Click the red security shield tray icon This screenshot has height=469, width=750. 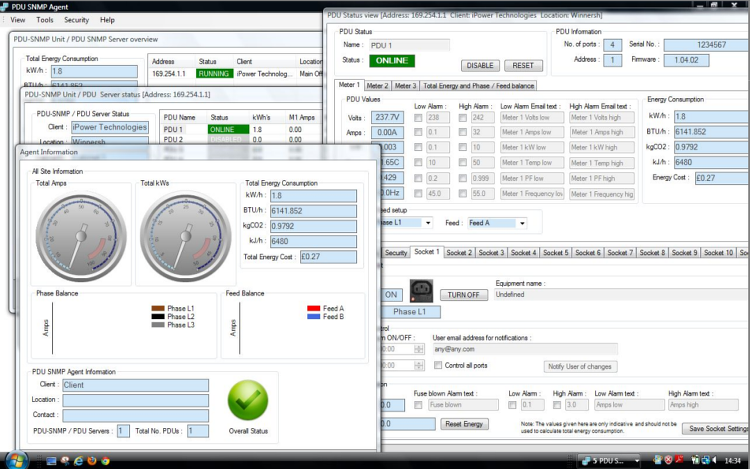tap(668, 460)
